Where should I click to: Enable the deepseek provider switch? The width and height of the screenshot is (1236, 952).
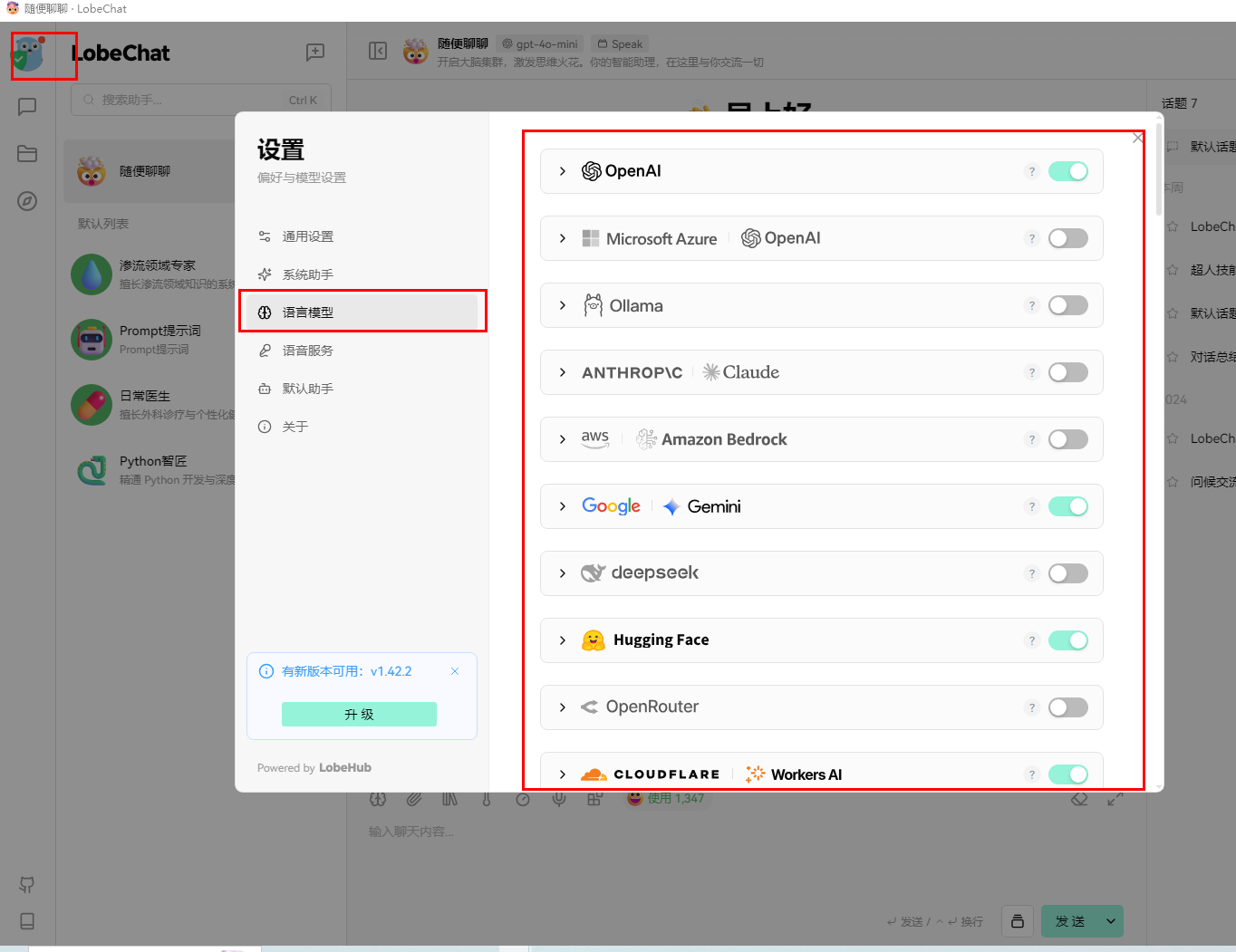pyautogui.click(x=1068, y=573)
